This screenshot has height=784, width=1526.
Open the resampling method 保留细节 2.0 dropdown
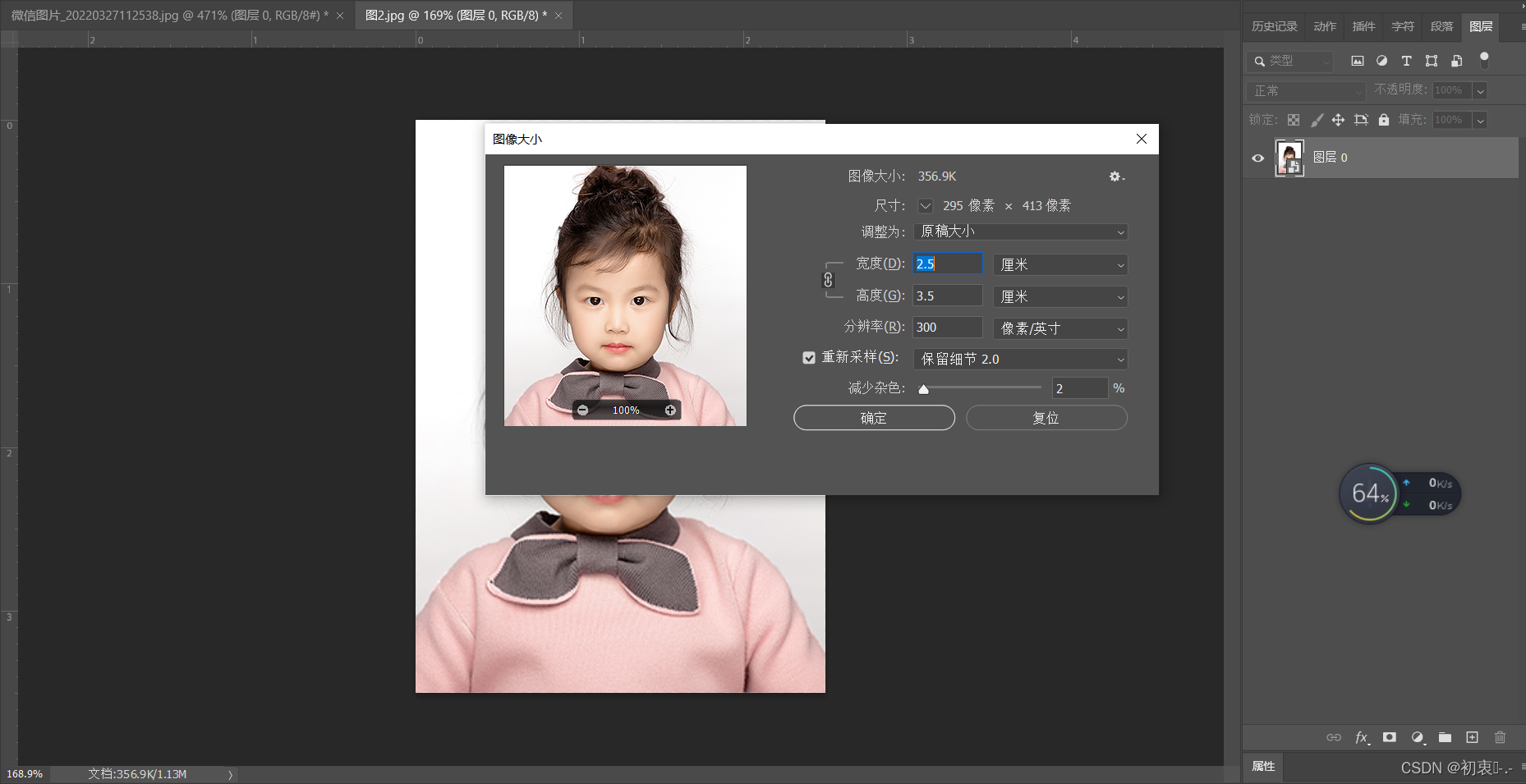(1020, 359)
